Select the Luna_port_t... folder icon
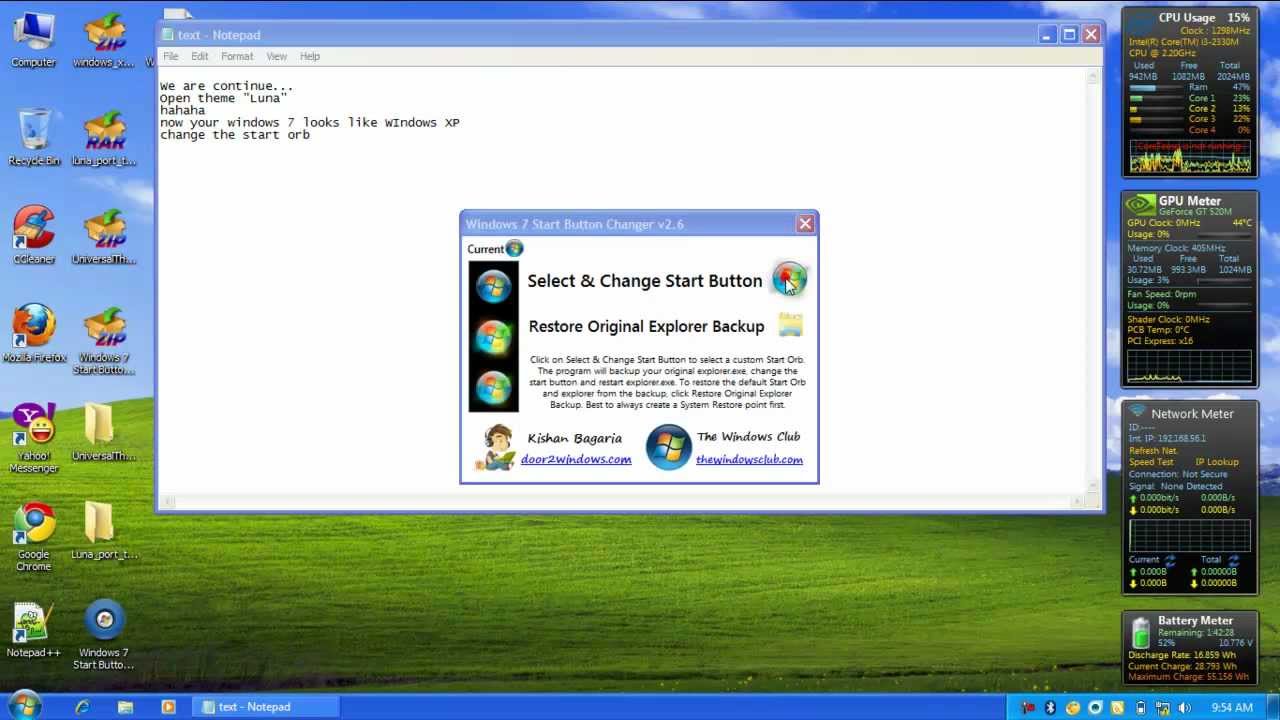The height and width of the screenshot is (720, 1280). point(104,530)
